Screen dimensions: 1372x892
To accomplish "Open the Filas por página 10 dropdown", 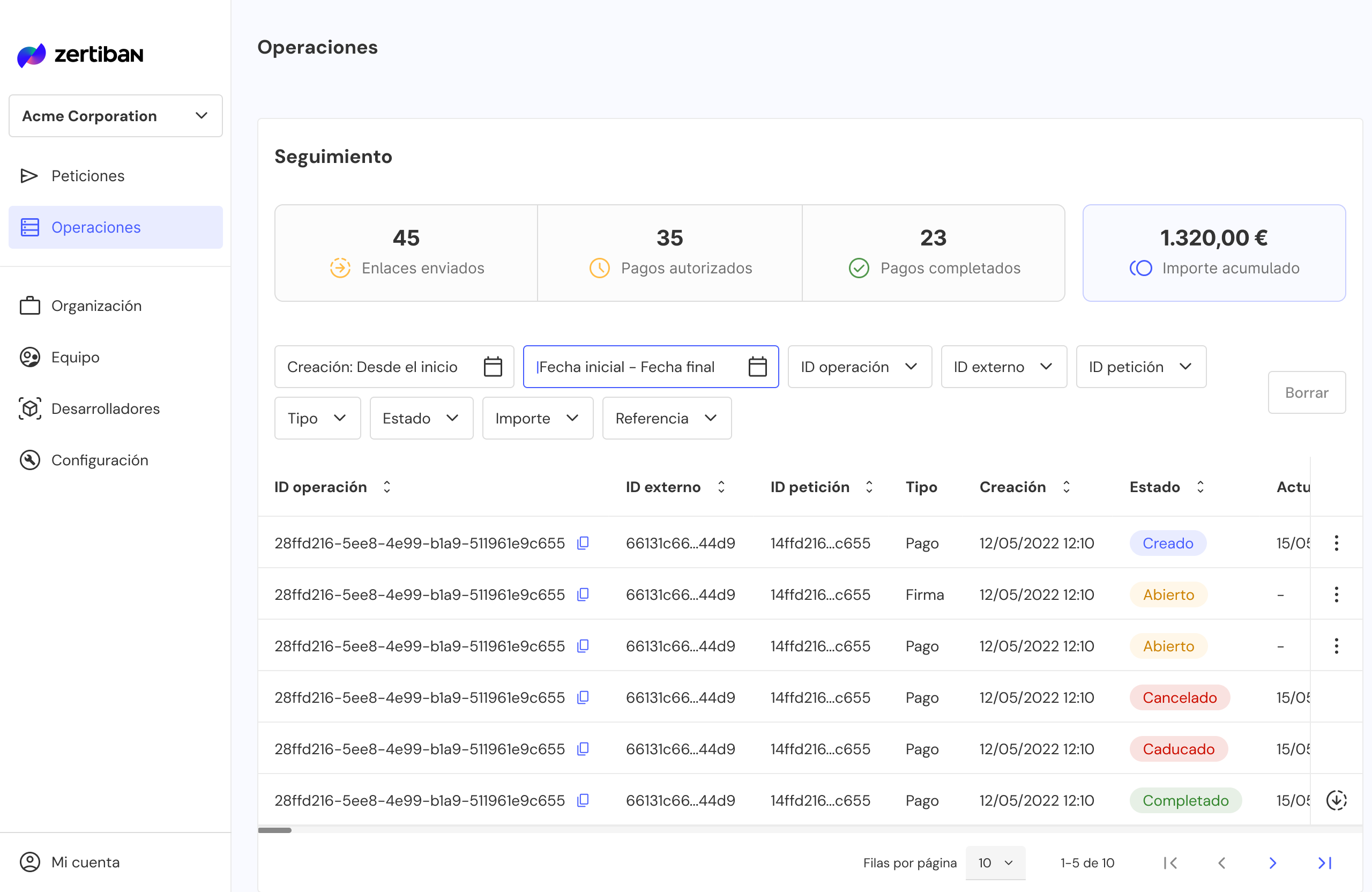I will 995,863.
